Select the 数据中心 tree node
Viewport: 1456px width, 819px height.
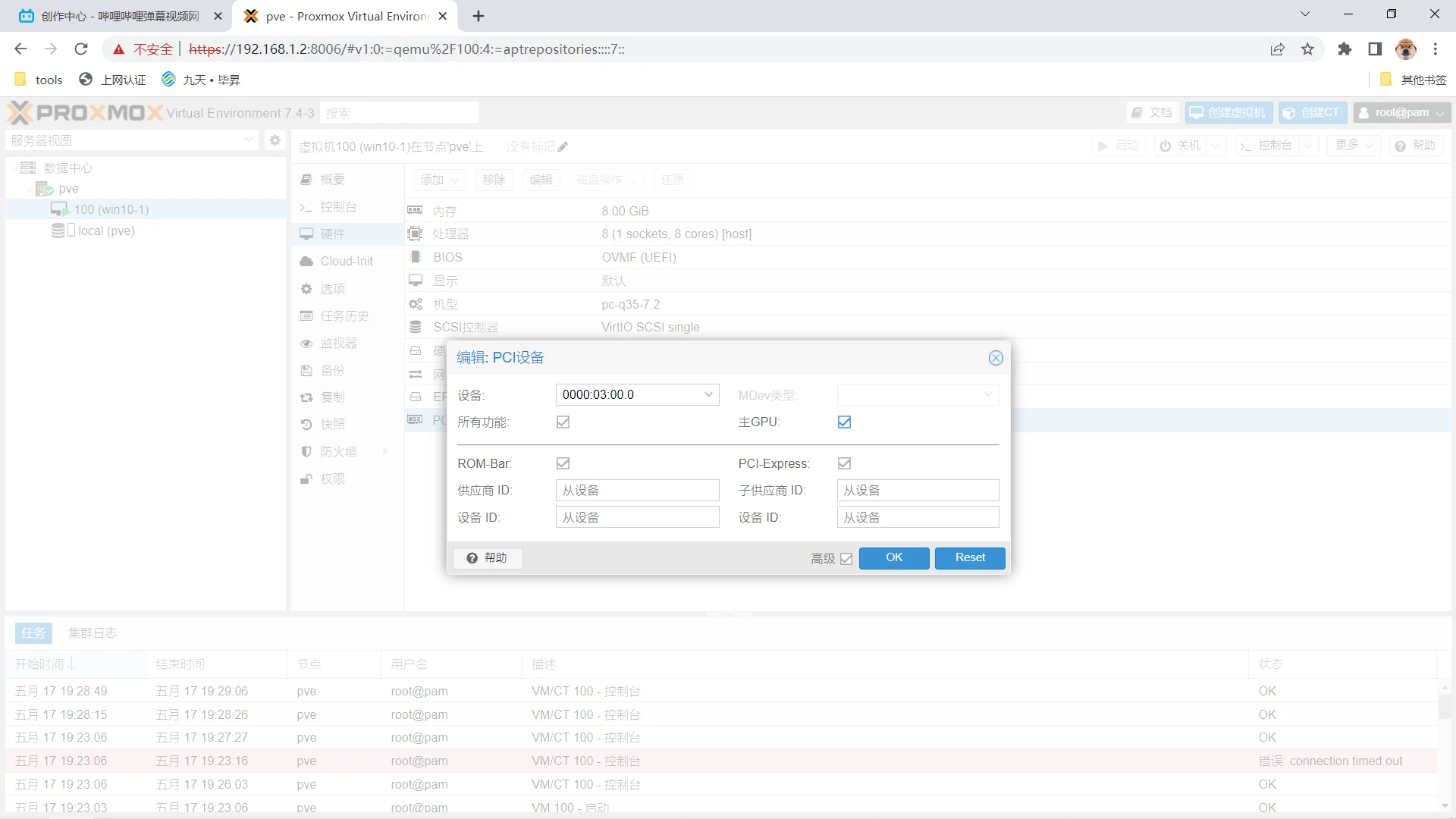pos(68,168)
